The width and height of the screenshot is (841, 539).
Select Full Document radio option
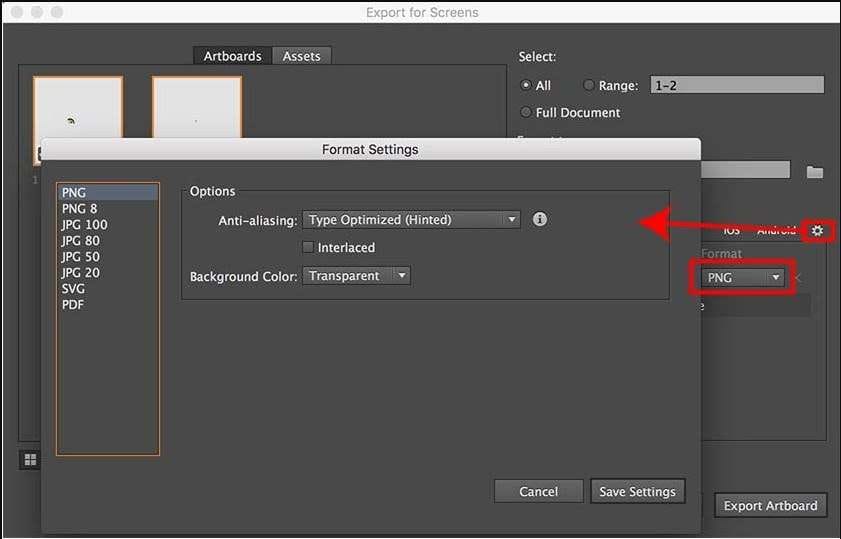pos(526,113)
